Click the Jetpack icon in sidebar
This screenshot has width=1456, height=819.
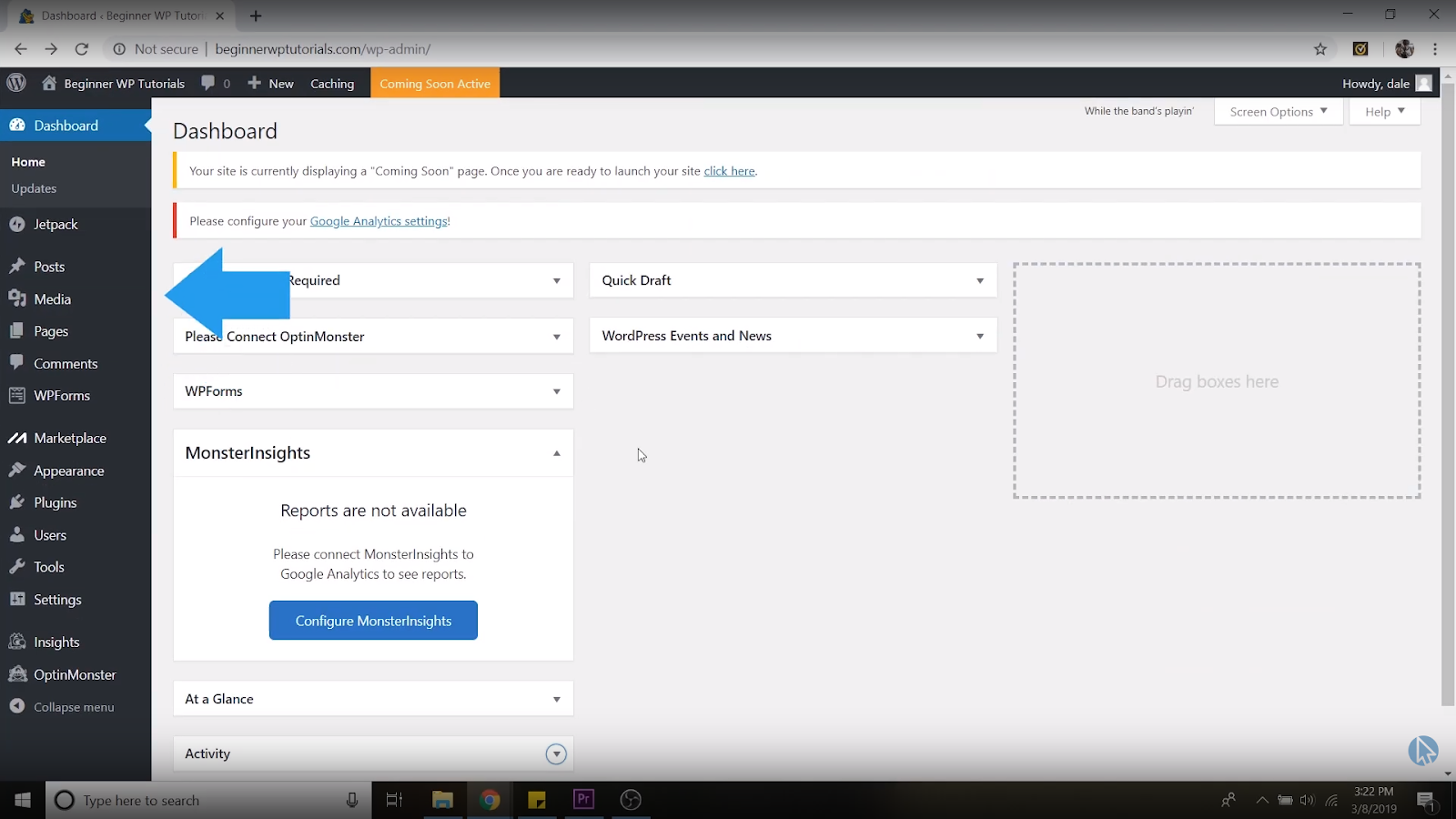click(x=17, y=224)
